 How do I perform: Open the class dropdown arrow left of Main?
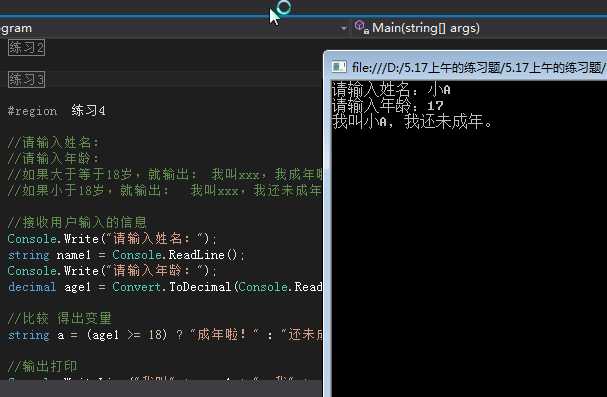[343, 28]
